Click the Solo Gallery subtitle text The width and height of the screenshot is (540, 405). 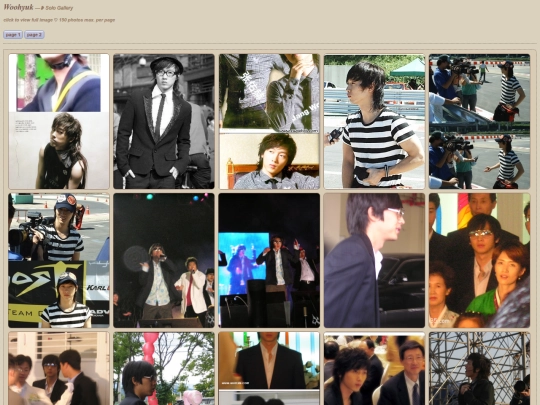[x=59, y=8]
